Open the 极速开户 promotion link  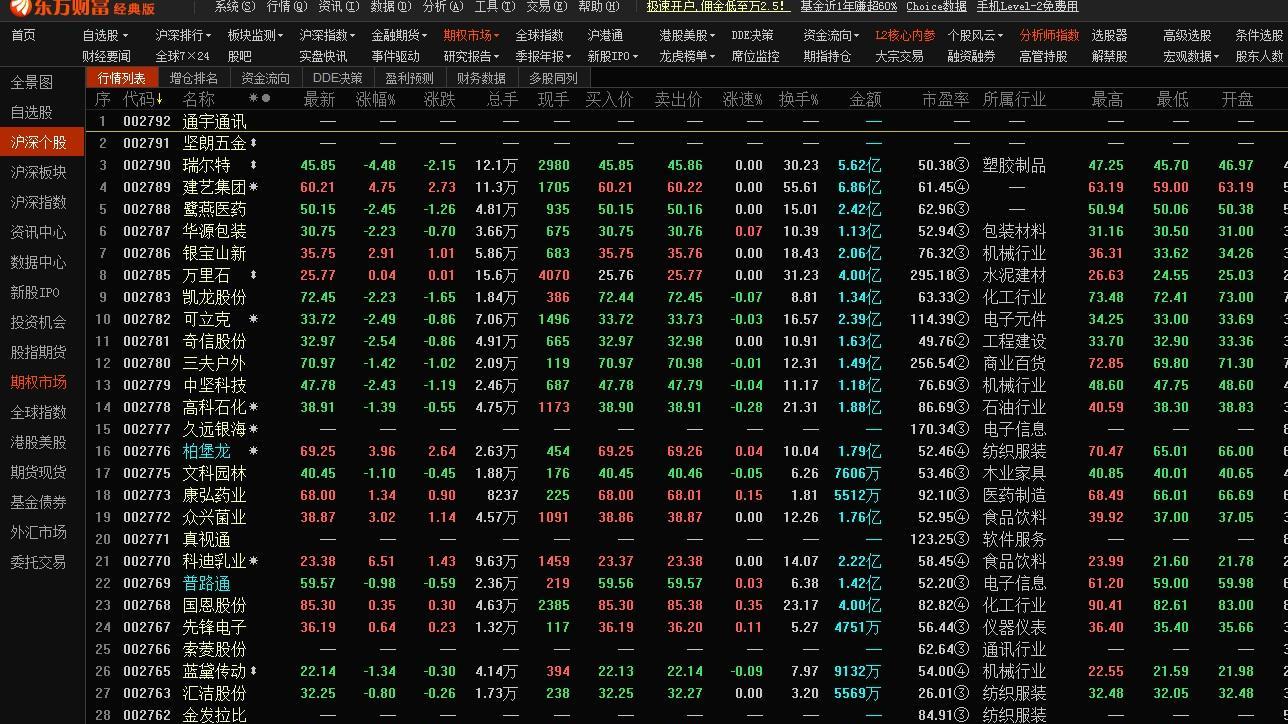tap(717, 7)
